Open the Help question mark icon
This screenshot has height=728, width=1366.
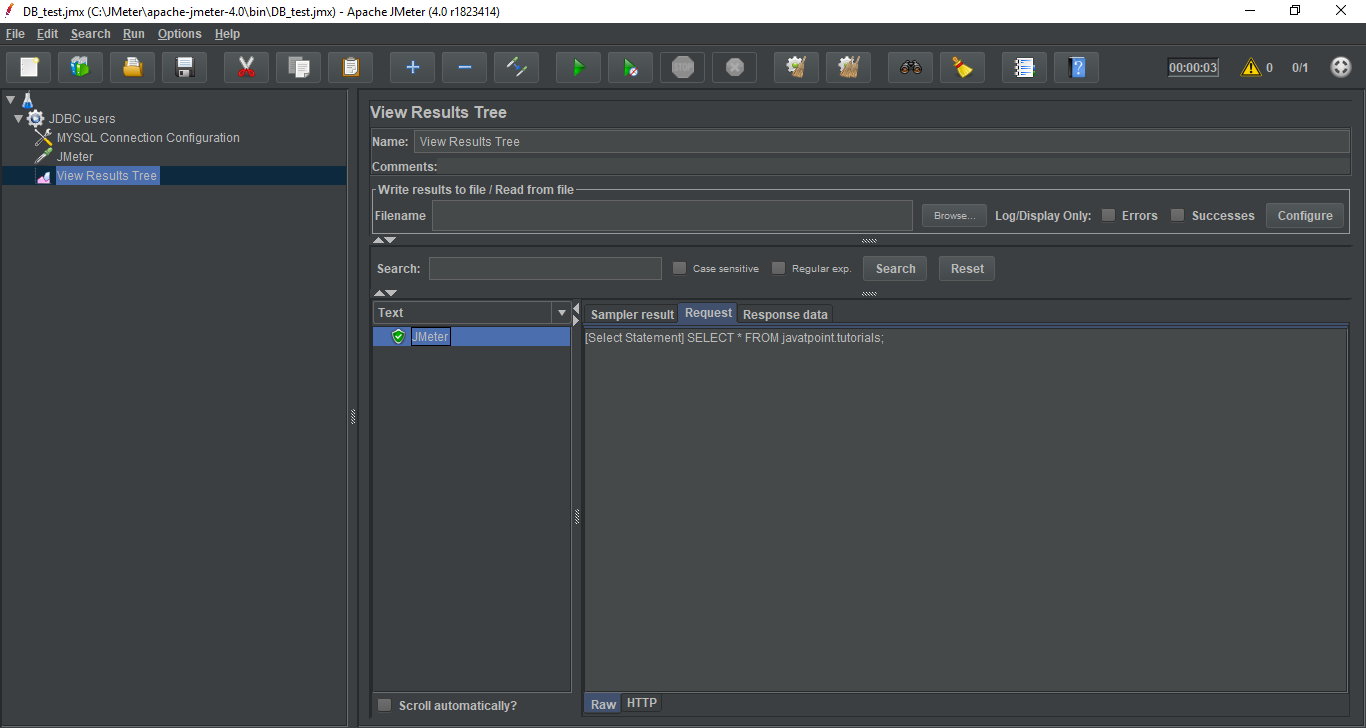pos(1077,68)
